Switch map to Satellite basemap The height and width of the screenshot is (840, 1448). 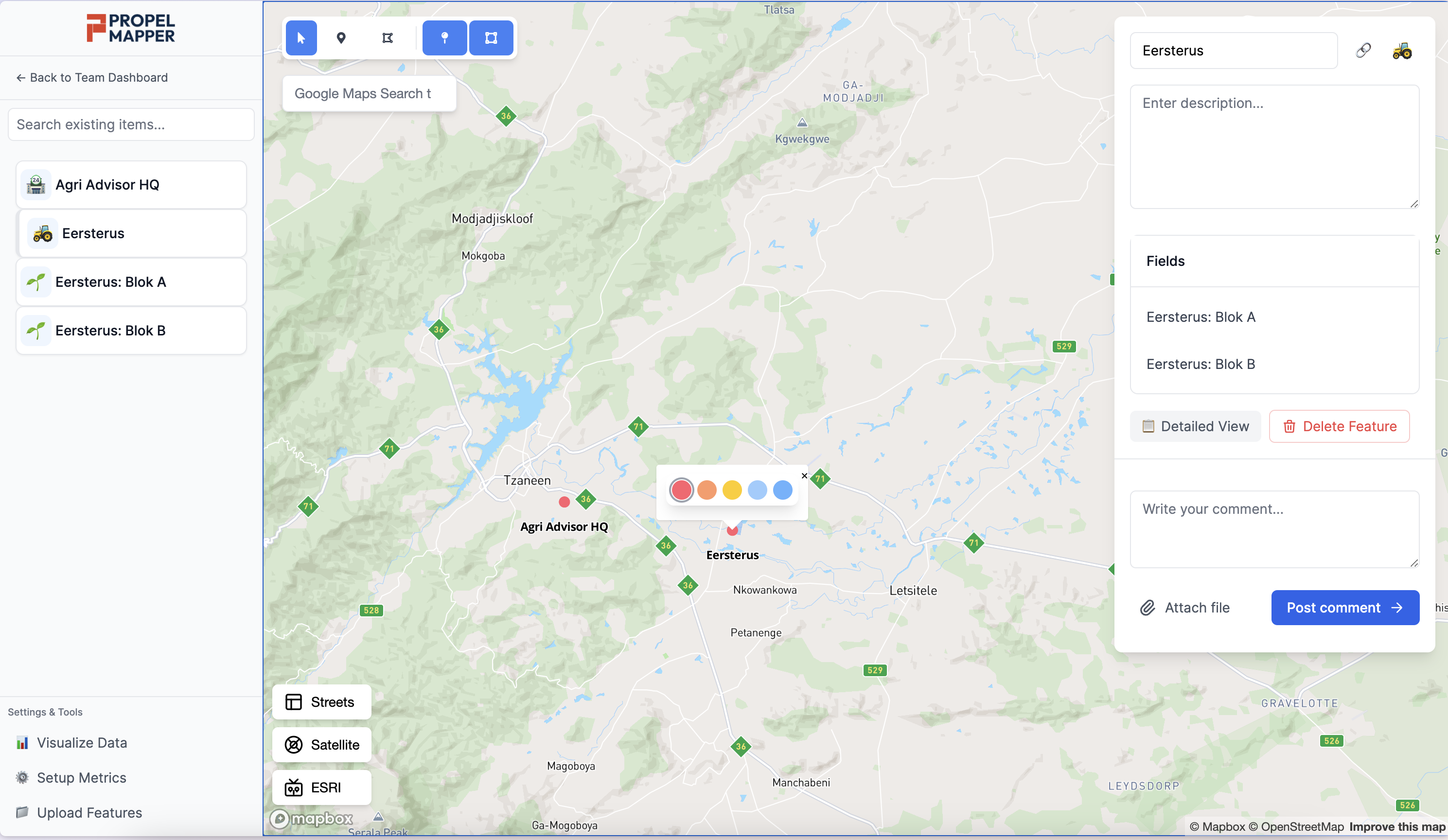pyautogui.click(x=322, y=745)
